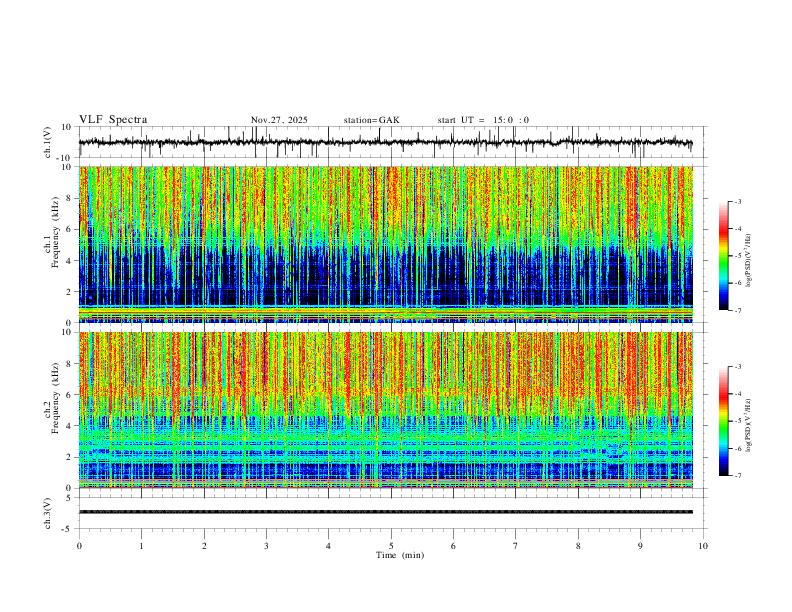Click the ch.1 colorbar "log(PSD)(V²/Hz)" label
This screenshot has width=792, height=612.
(748, 261)
